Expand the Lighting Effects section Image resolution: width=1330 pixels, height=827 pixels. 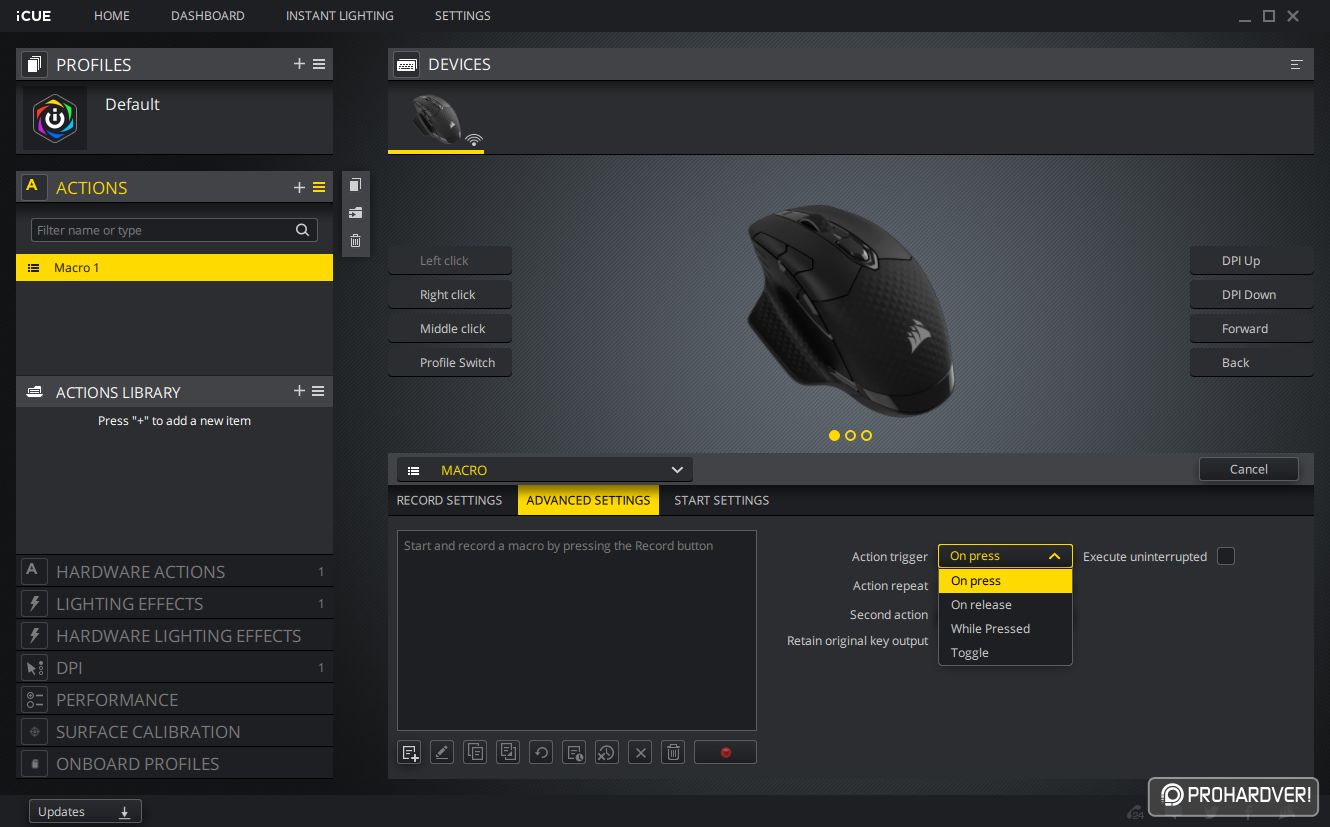tap(174, 603)
